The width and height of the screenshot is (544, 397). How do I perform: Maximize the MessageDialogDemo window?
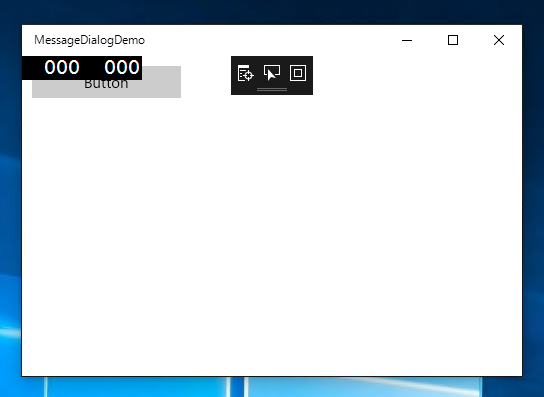(453, 40)
